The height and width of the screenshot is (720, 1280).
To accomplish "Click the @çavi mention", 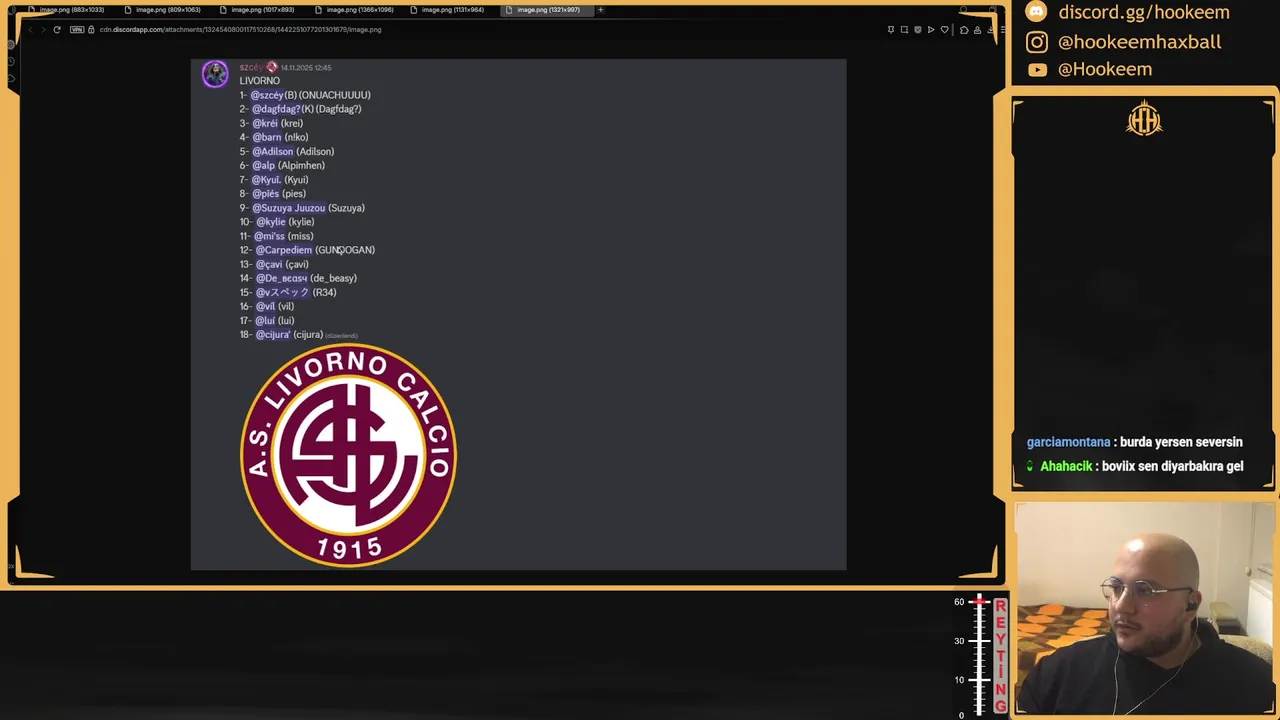I will 269,265.
